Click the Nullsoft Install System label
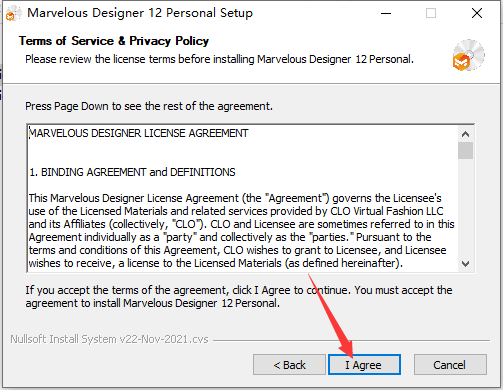Viewport: 503px width, 390px height. [x=109, y=339]
